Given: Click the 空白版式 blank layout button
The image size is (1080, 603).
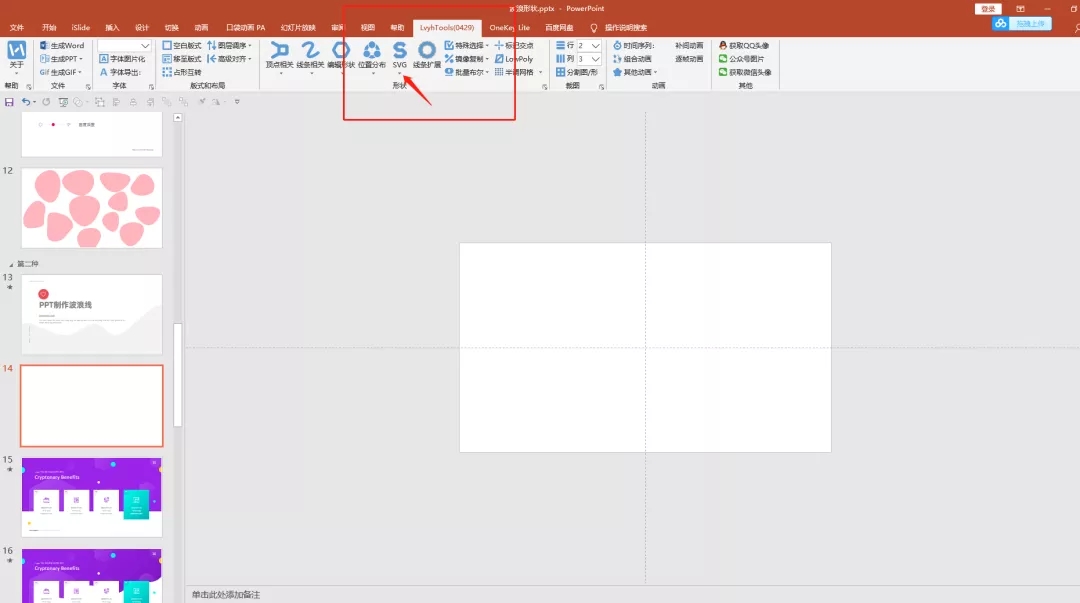Looking at the screenshot, I should (181, 46).
